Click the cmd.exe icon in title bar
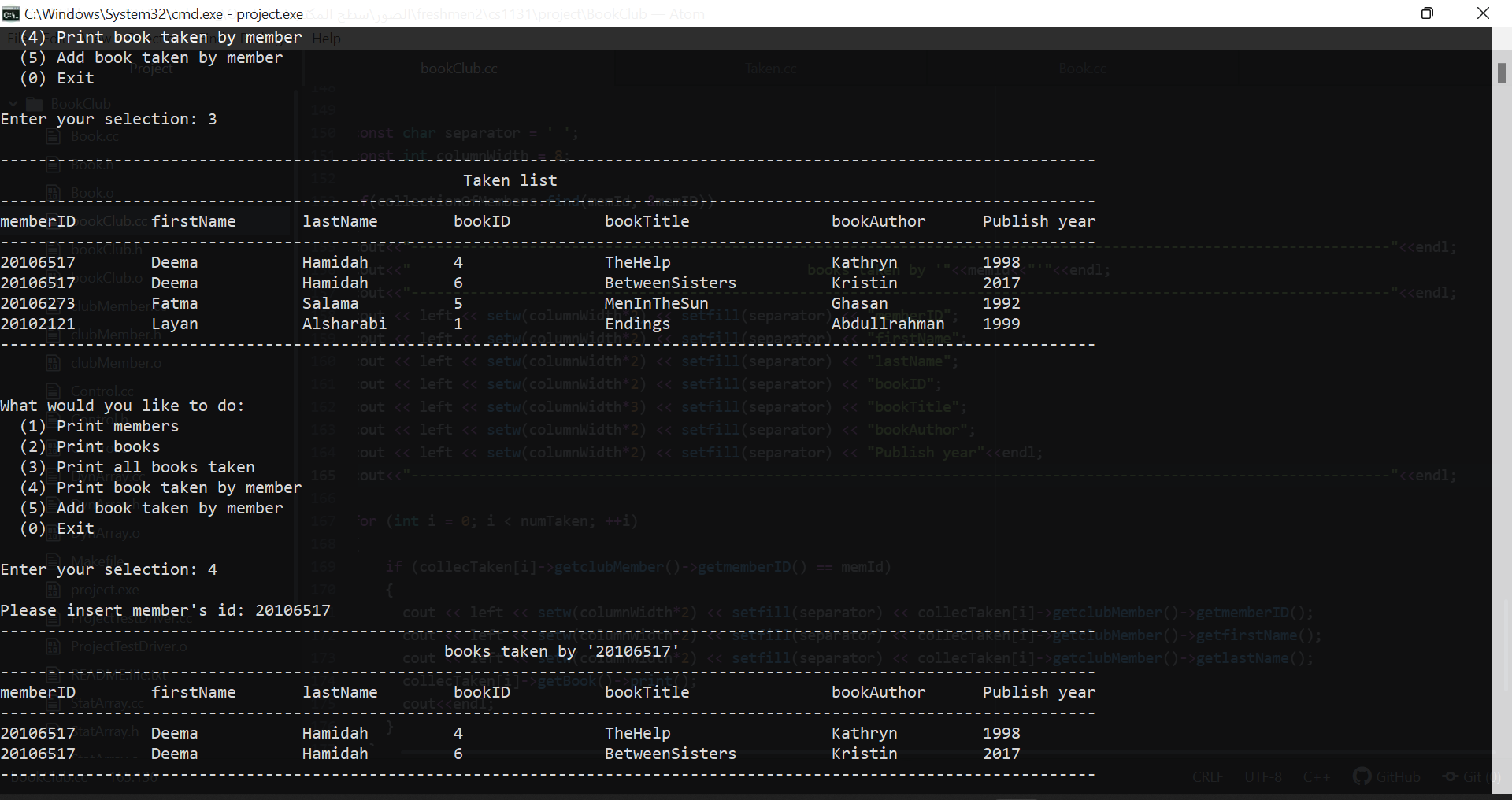 pos(10,13)
